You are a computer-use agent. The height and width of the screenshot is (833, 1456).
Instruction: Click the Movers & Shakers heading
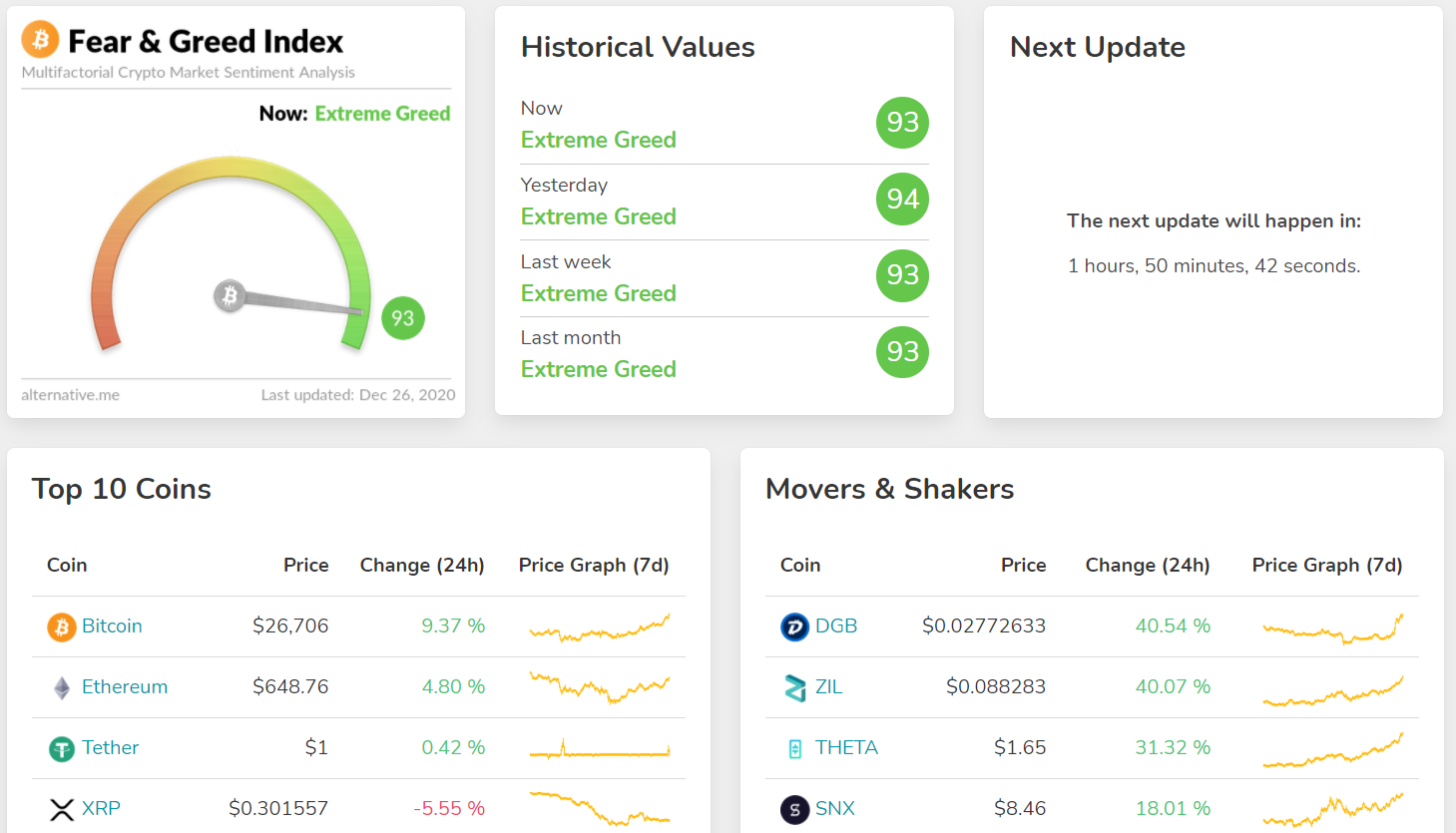889,489
